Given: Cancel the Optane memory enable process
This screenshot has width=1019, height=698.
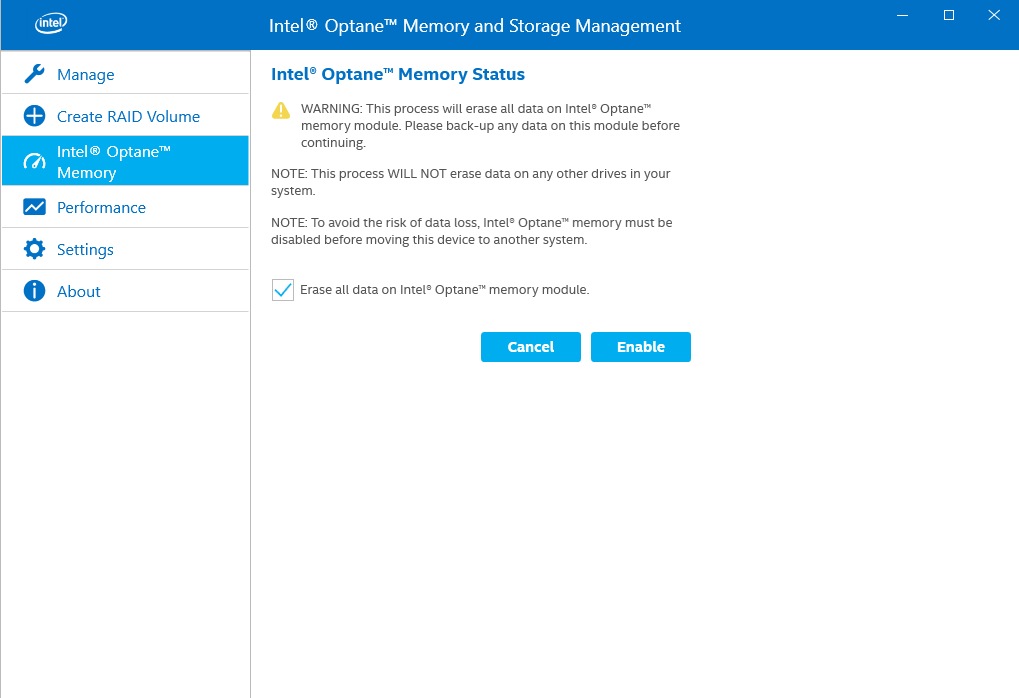Looking at the screenshot, I should (x=530, y=347).
